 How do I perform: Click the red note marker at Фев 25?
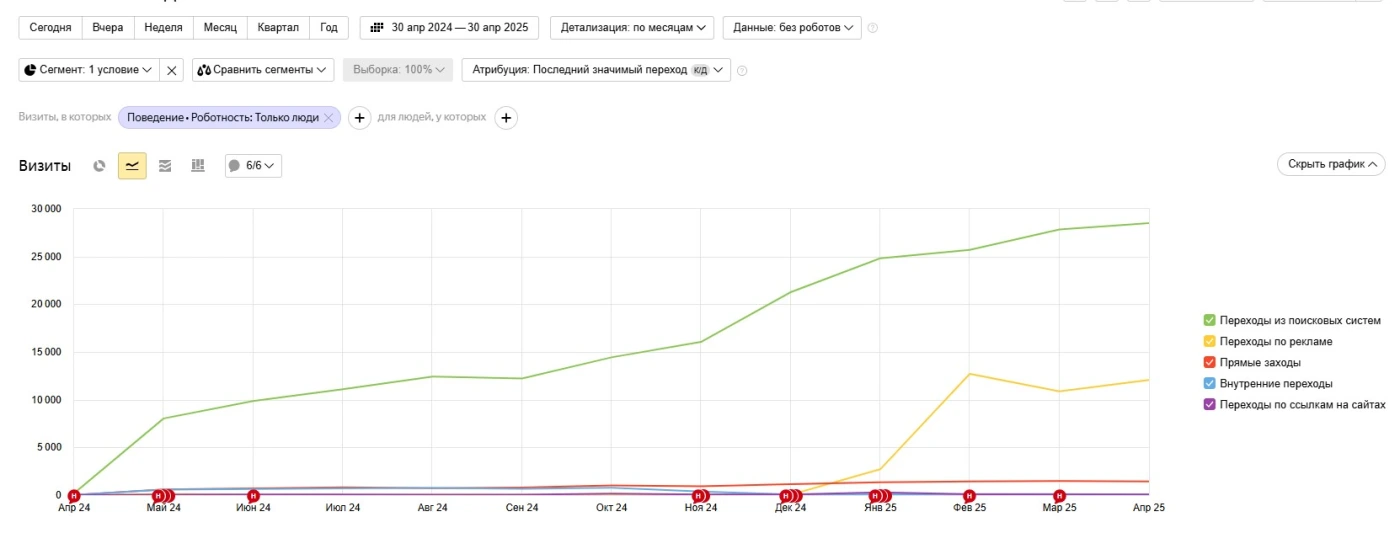(x=969, y=495)
